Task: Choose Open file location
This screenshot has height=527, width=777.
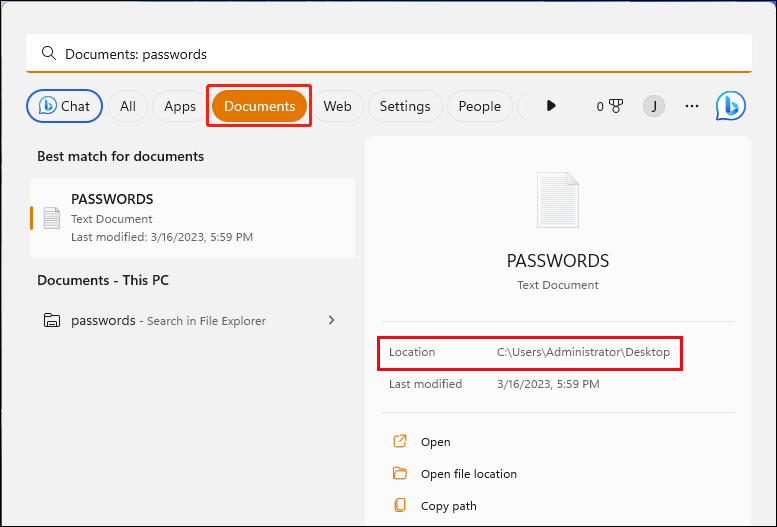Action: point(469,473)
